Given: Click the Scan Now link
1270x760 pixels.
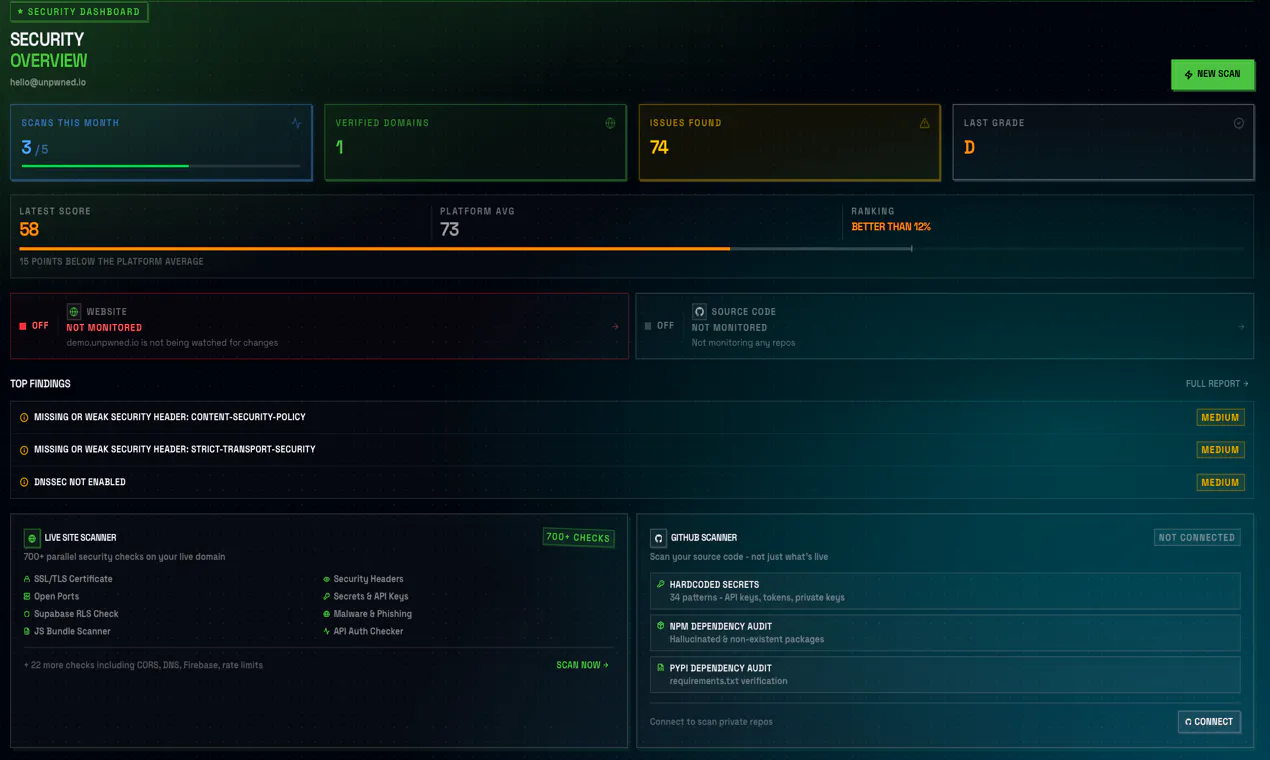Looking at the screenshot, I should point(582,665).
